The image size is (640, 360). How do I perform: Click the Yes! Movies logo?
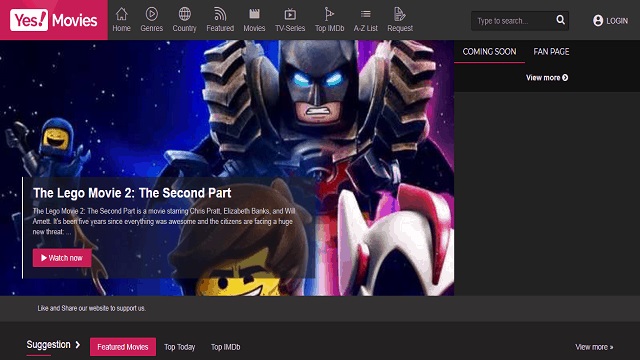(x=54, y=20)
